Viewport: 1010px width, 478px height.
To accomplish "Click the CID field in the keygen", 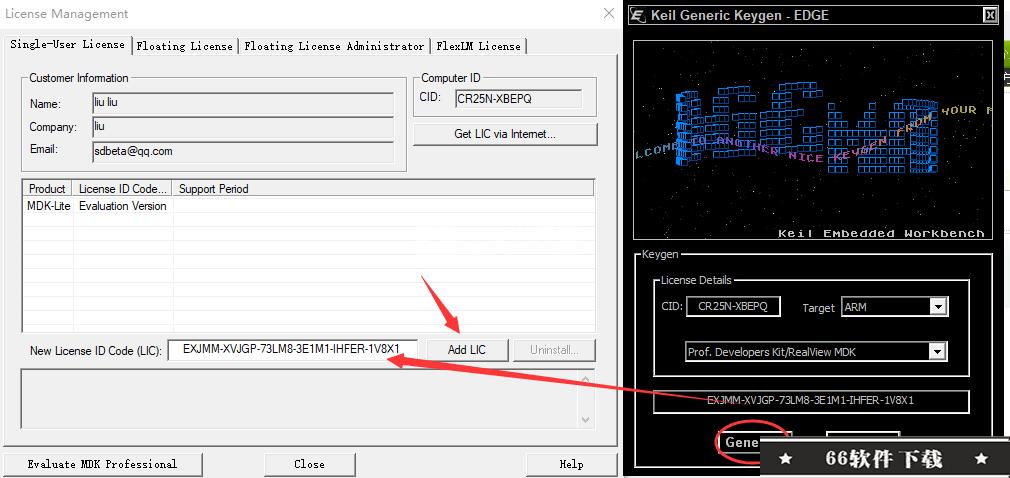I will tap(733, 307).
